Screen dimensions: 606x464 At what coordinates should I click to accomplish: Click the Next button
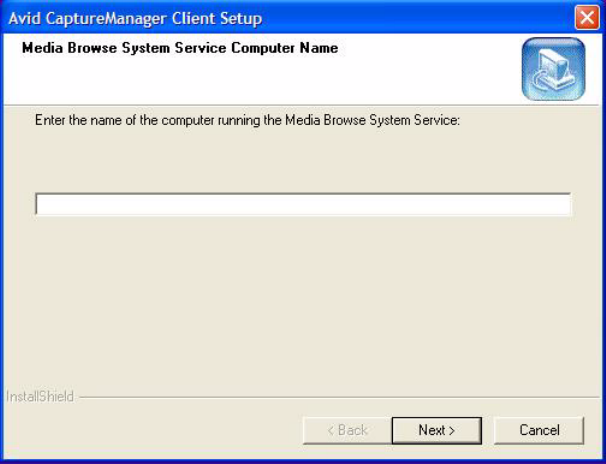436,430
